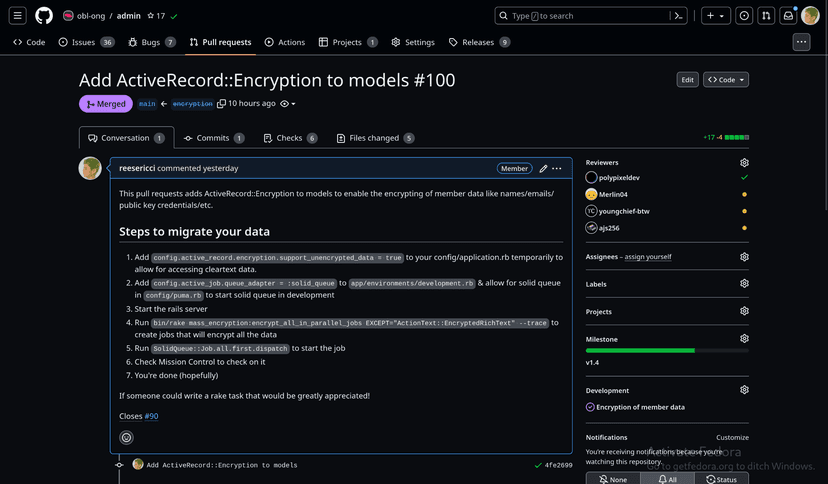Click the GitHub logo icon
The width and height of the screenshot is (828, 484).
point(44,16)
